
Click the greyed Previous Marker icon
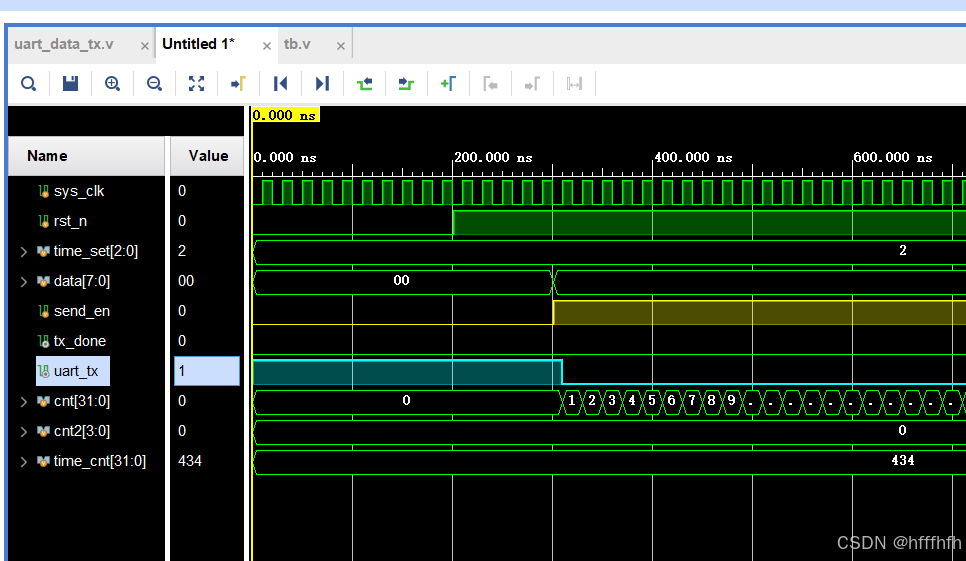tap(490, 84)
